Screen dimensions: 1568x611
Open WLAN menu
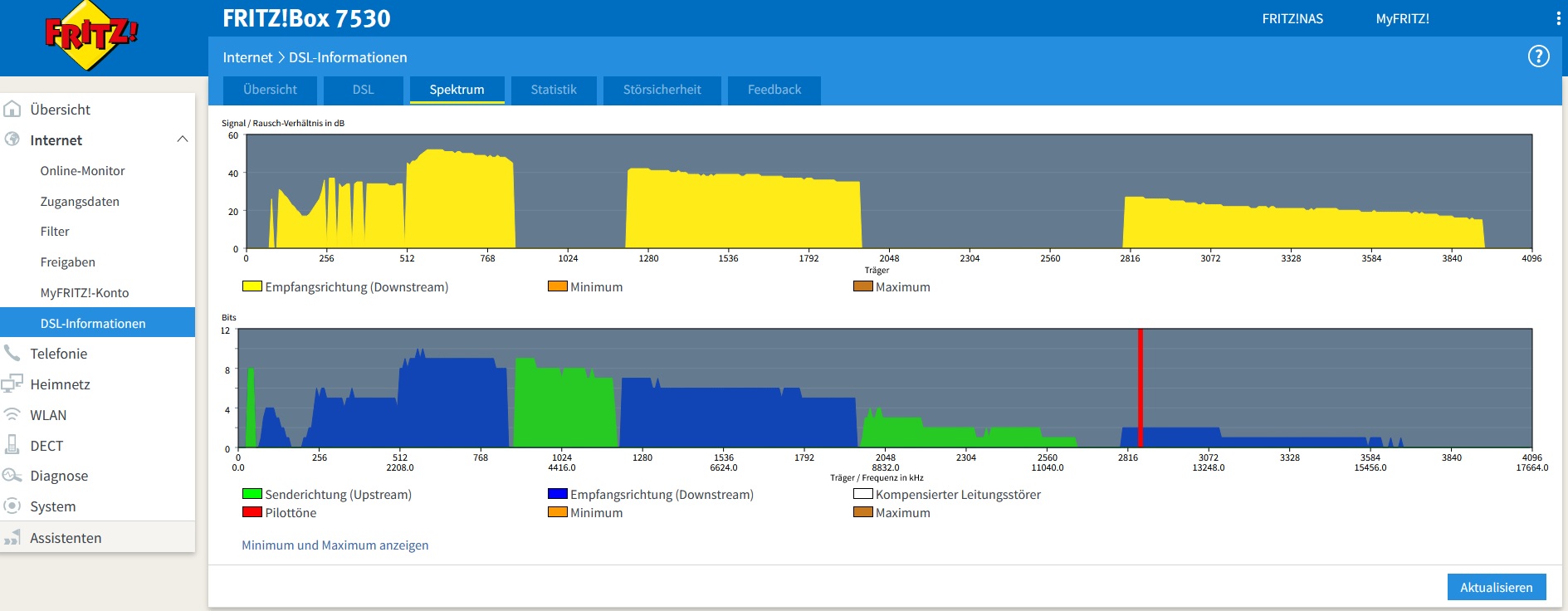coord(48,415)
